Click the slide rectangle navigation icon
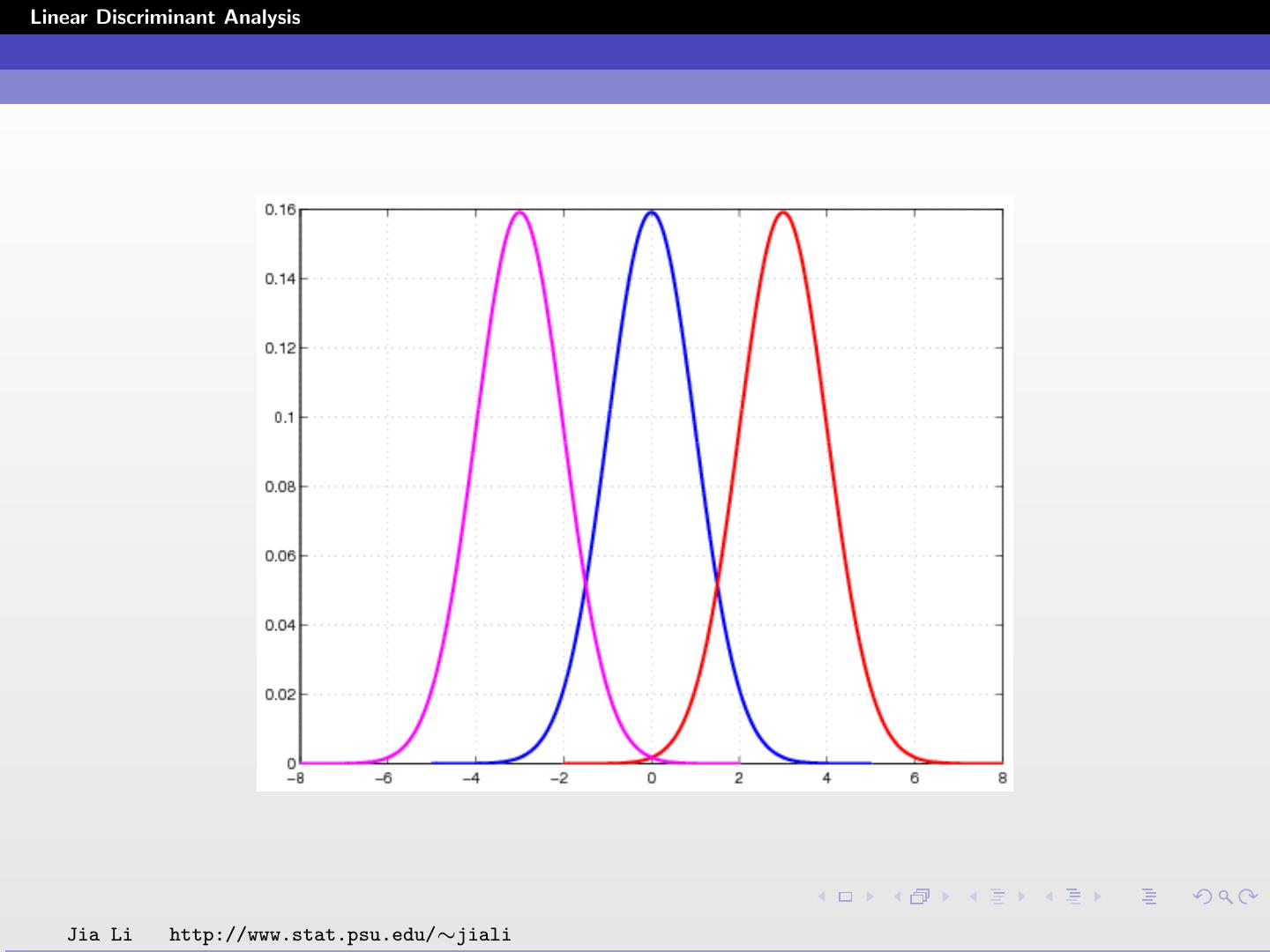The width and height of the screenshot is (1270, 952). pyautogui.click(x=845, y=896)
